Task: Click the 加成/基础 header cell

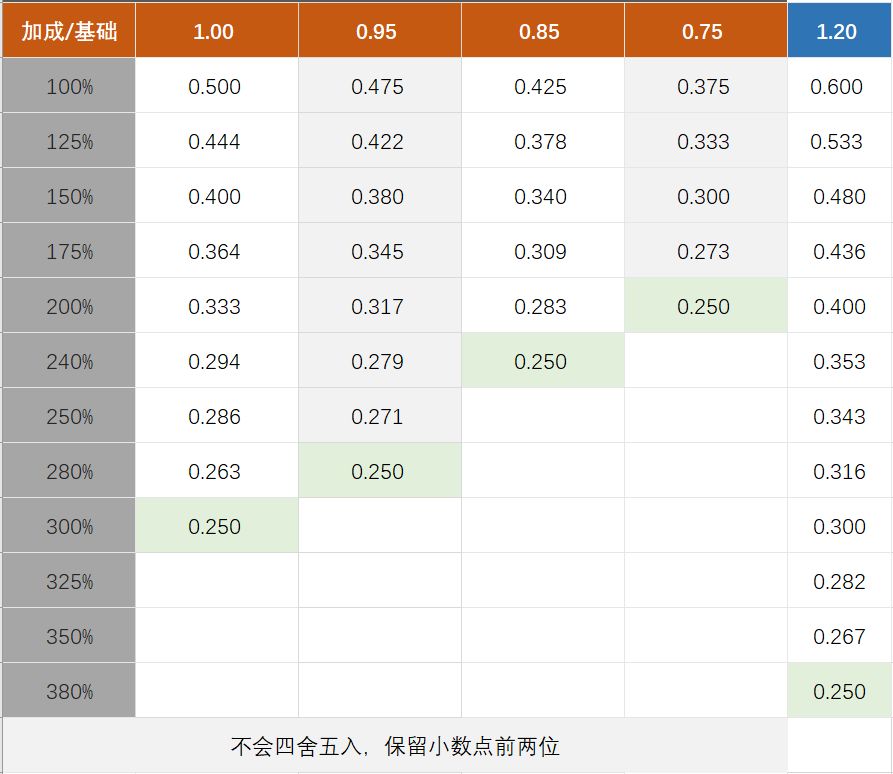Action: tap(69, 31)
